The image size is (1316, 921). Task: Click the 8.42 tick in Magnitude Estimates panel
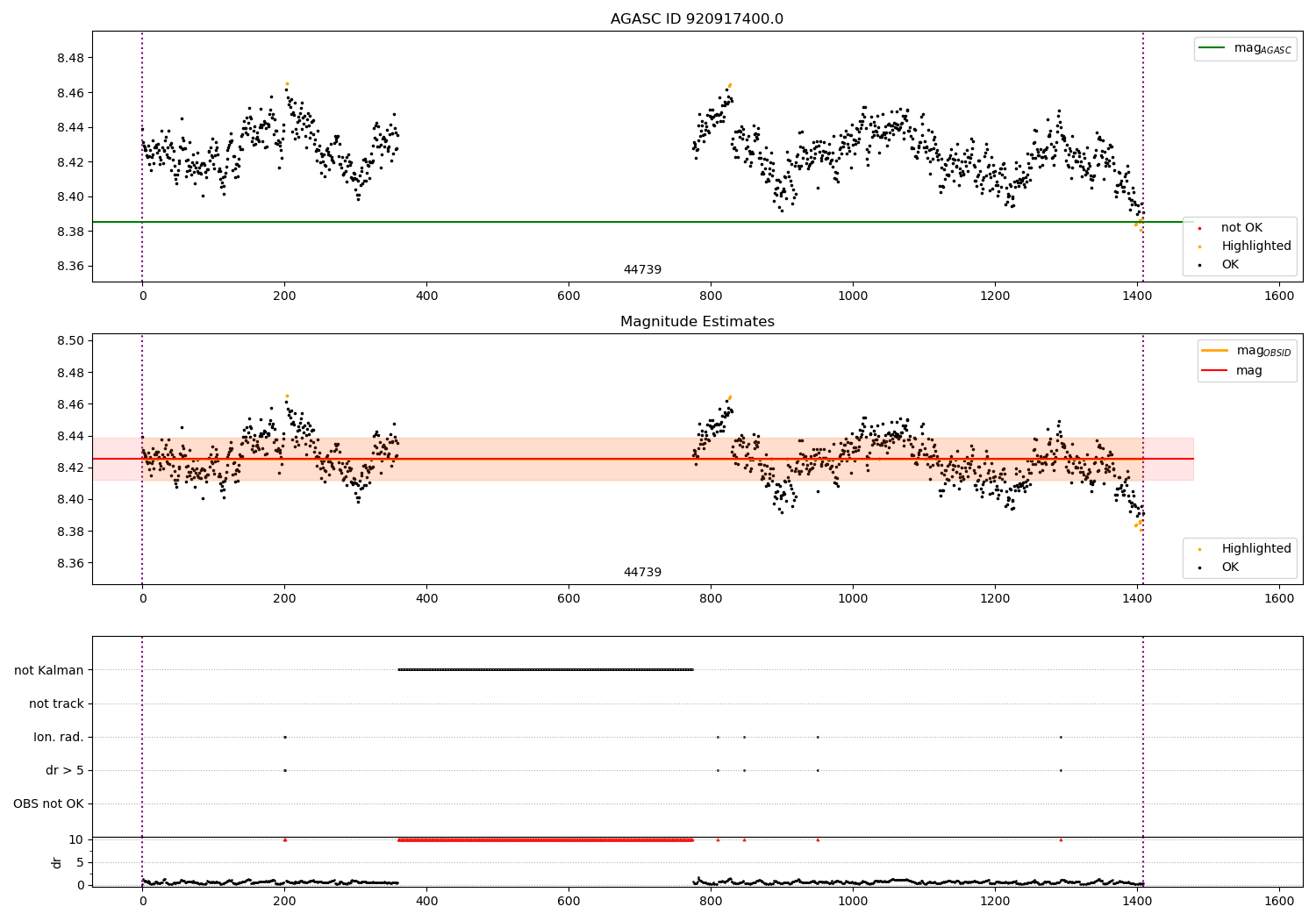click(x=70, y=468)
